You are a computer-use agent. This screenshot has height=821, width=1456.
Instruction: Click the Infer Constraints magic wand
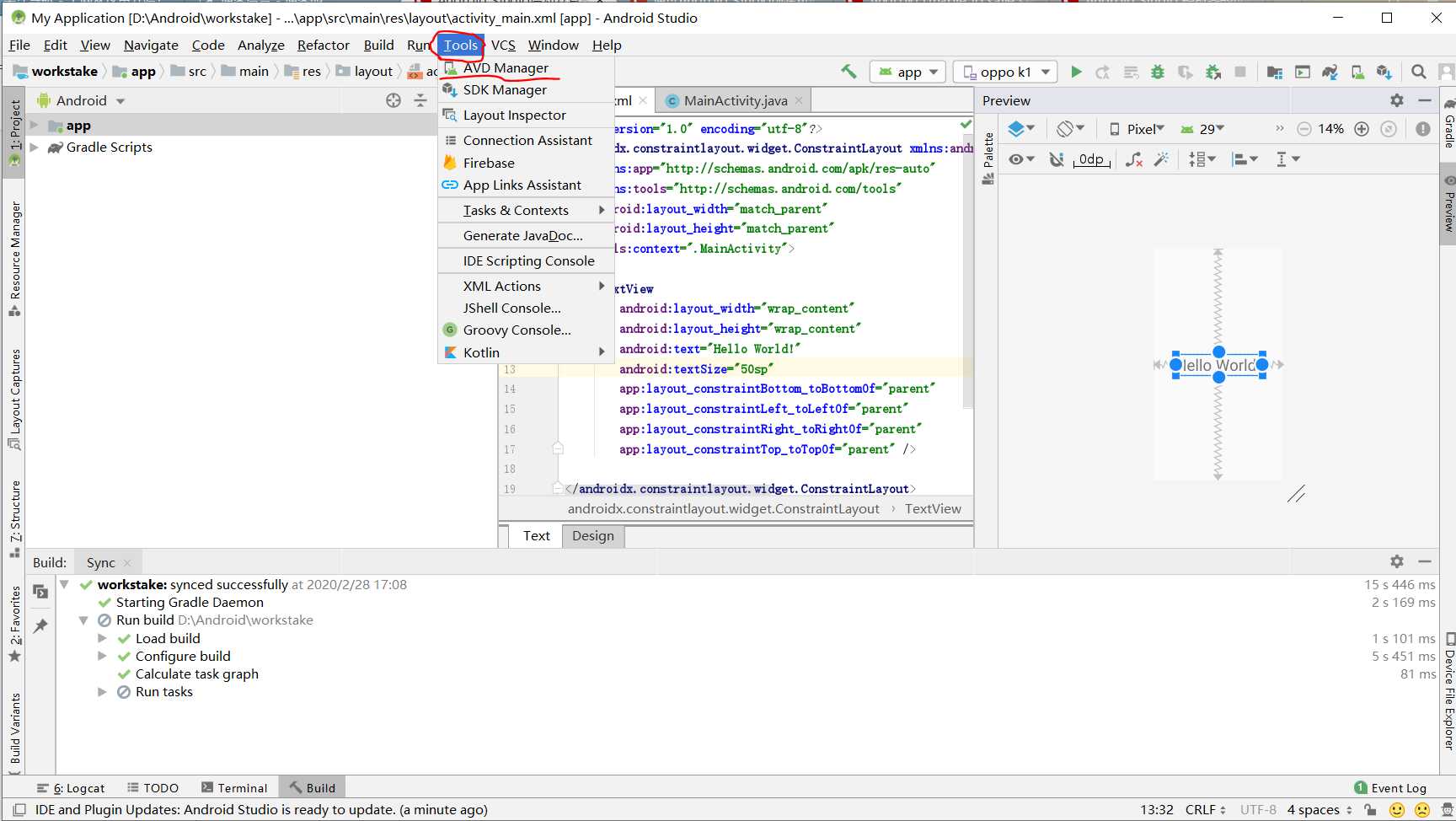coord(1161,159)
